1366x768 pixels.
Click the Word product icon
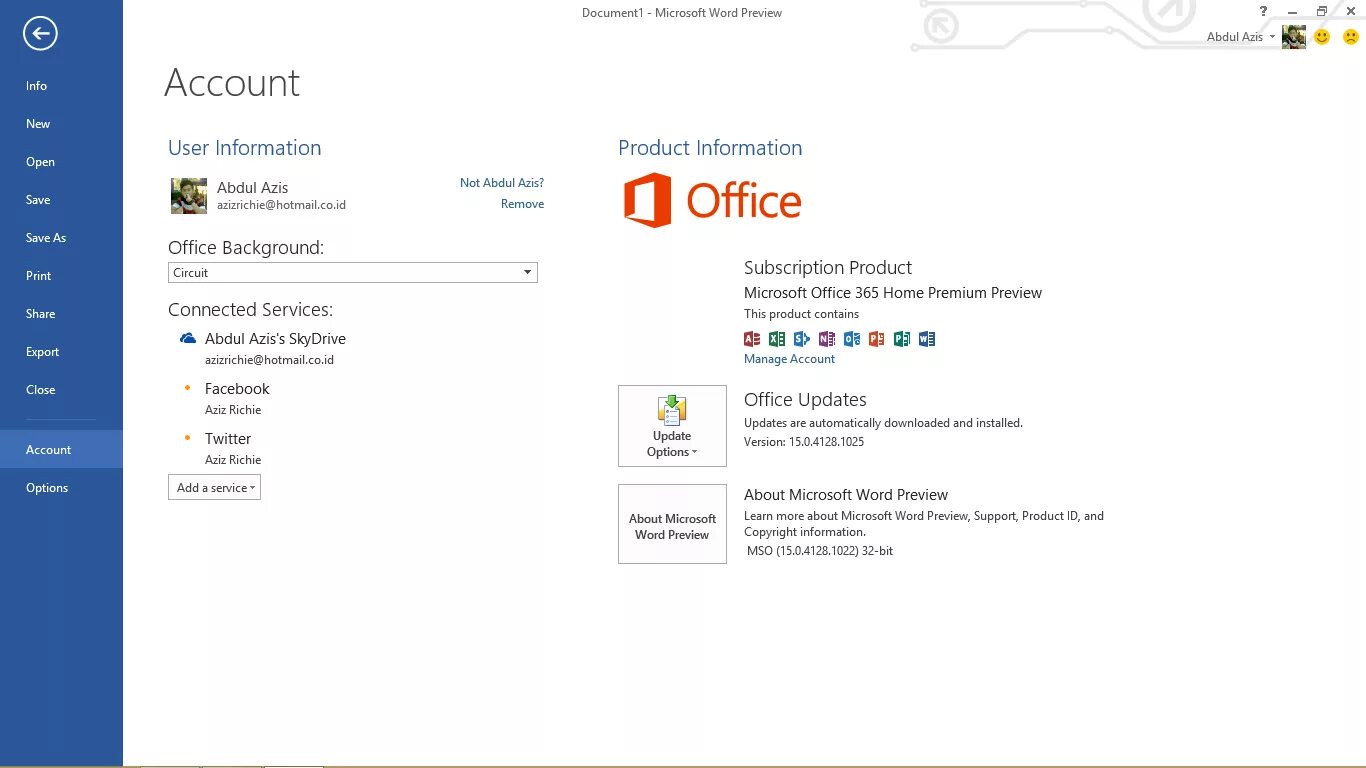(927, 339)
